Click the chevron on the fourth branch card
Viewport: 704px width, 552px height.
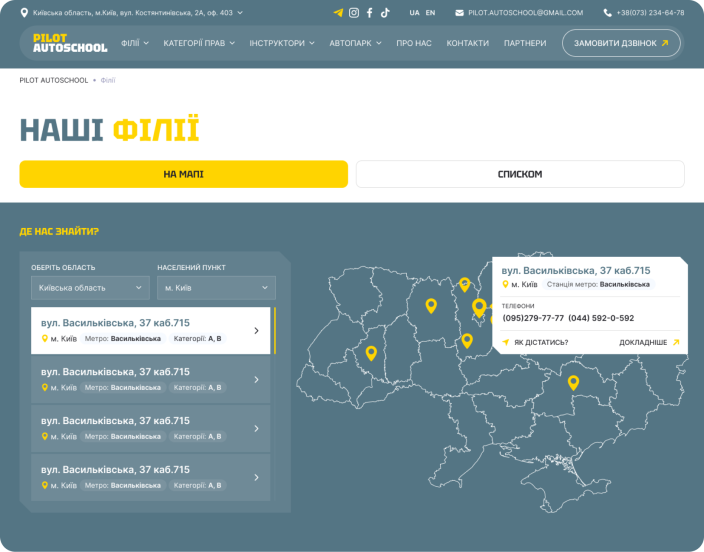(256, 477)
